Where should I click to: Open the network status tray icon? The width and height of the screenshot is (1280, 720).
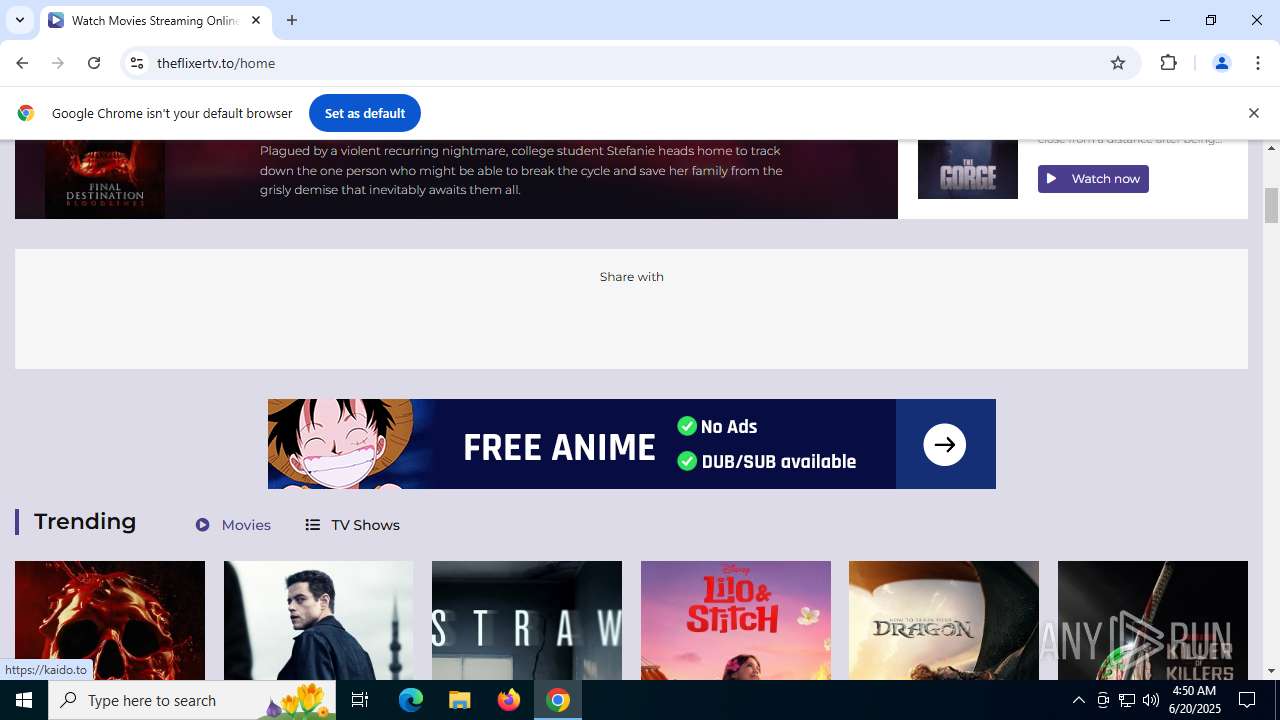coord(1127,700)
